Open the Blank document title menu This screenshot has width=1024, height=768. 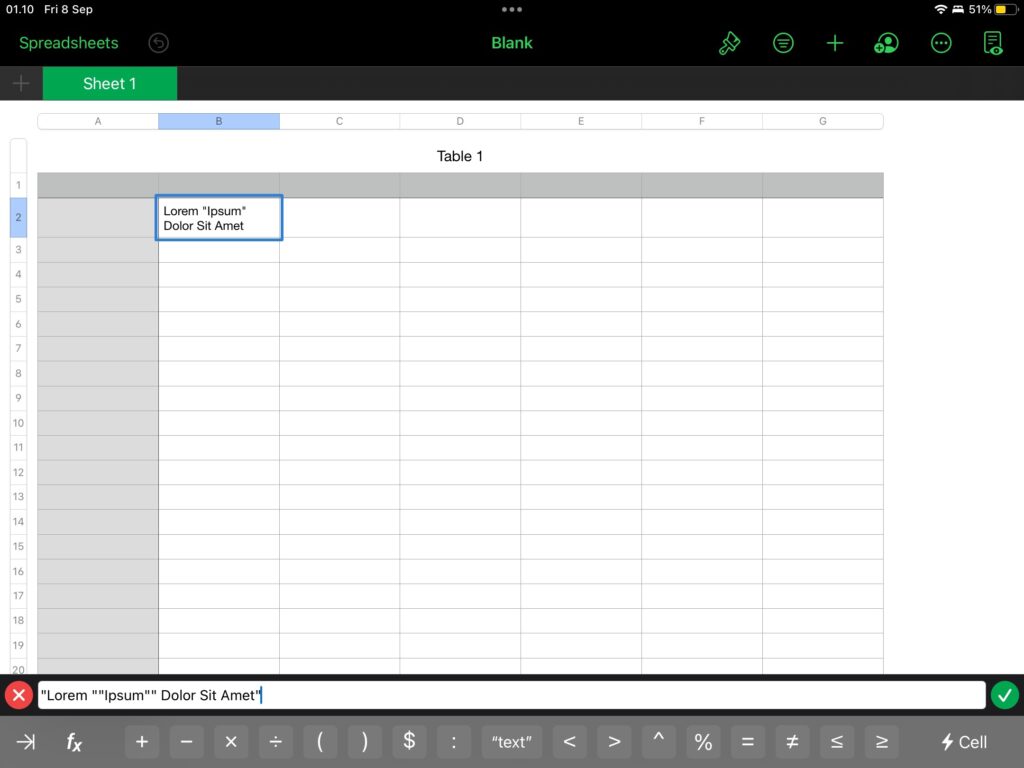[x=512, y=43]
